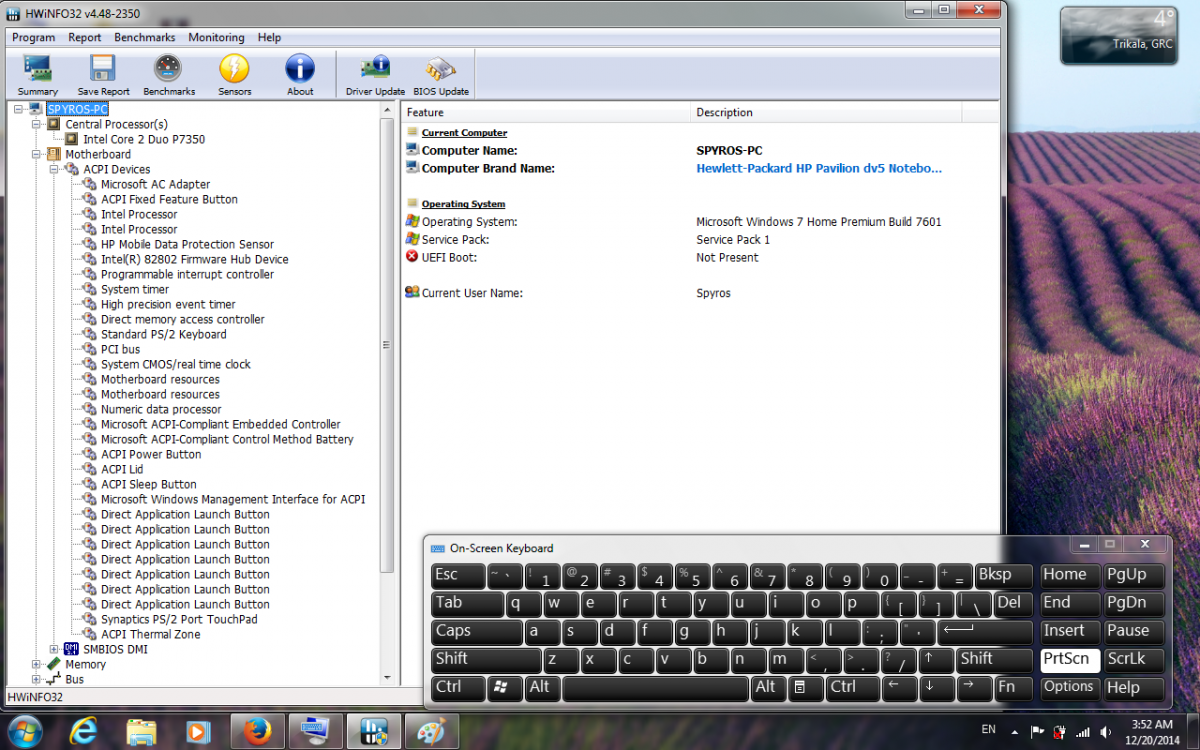Screen dimensions: 1200x750
Task: Collapse the Motherboard tree node
Action: point(37,154)
